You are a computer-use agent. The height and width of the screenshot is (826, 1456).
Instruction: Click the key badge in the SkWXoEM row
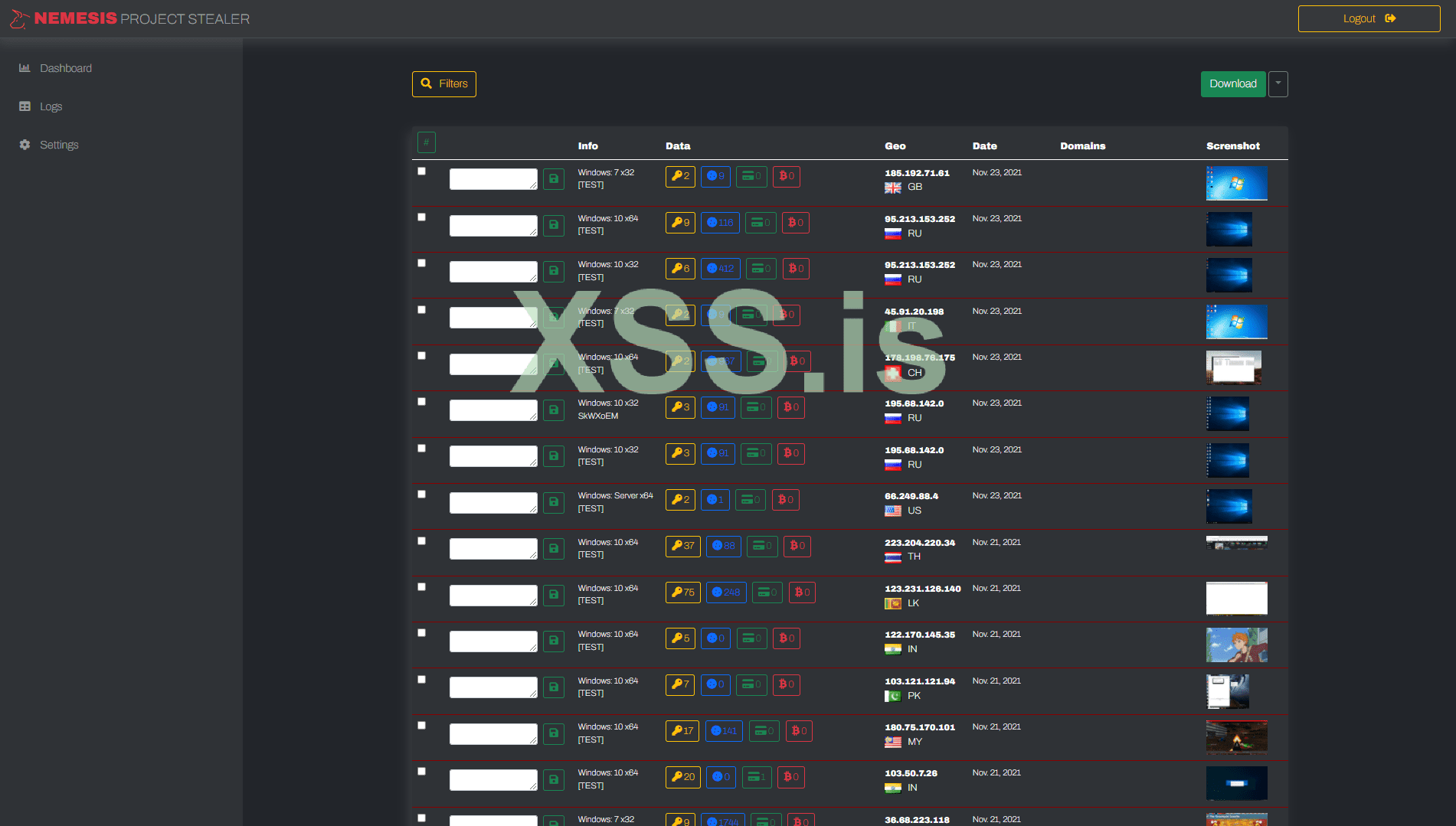[680, 407]
